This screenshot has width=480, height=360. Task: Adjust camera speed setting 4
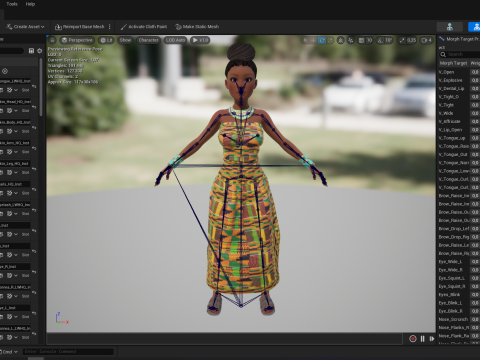[427, 40]
